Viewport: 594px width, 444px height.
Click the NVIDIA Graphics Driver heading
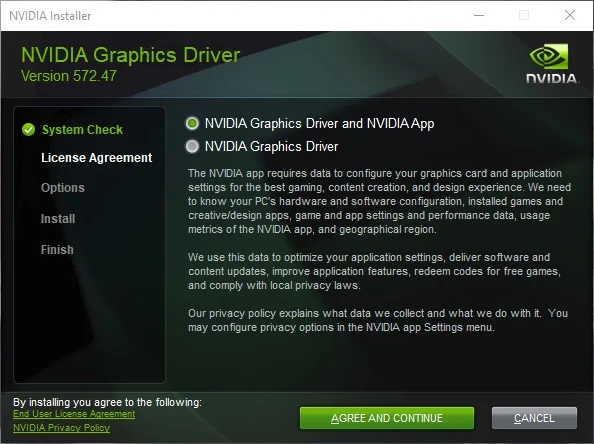pos(130,55)
